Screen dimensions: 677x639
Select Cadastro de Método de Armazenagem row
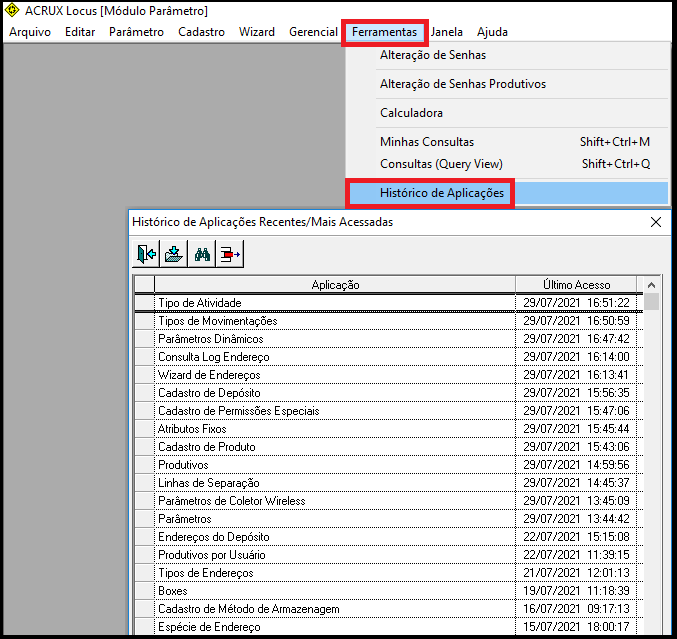click(389, 609)
